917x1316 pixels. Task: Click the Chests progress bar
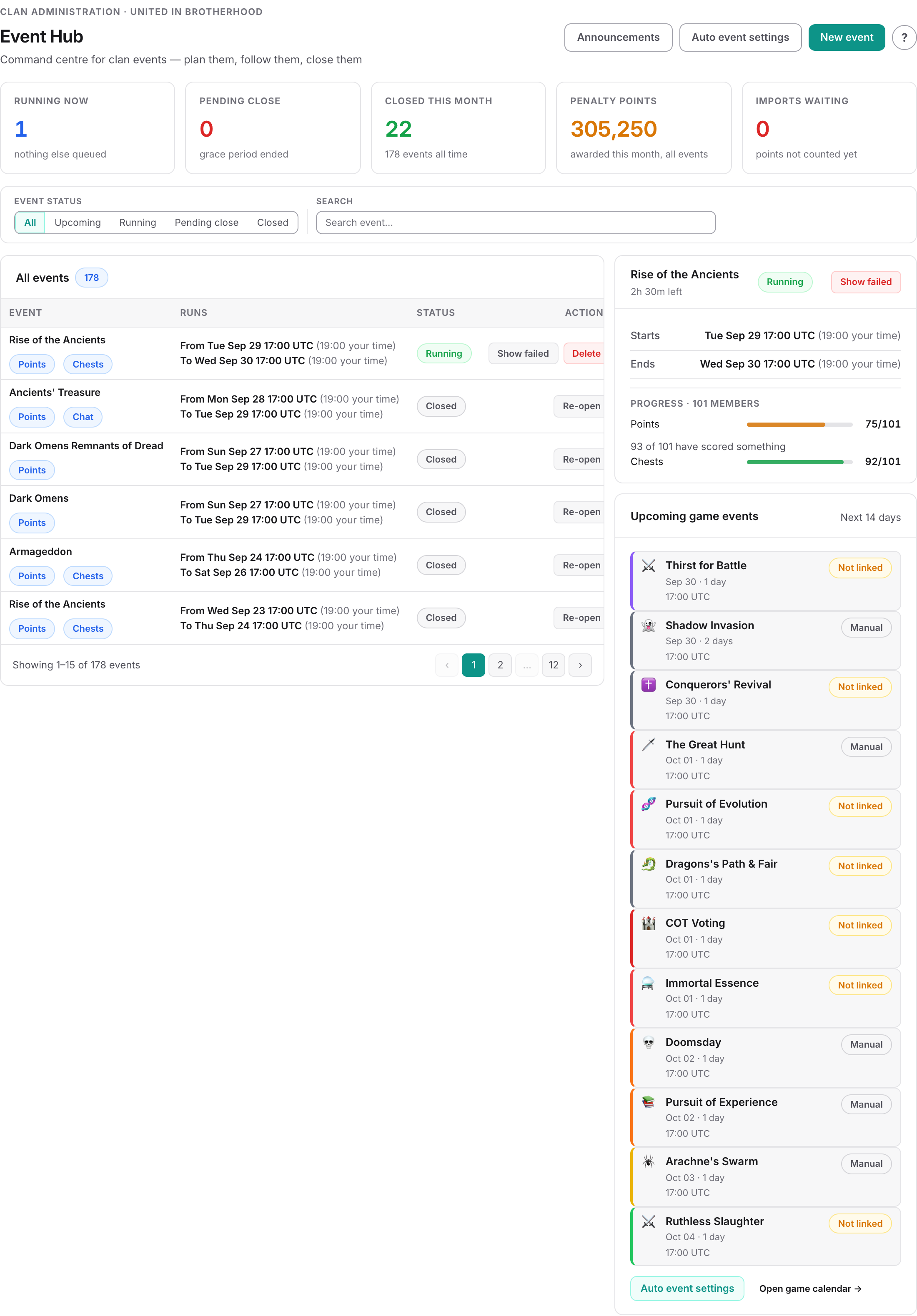click(x=799, y=462)
